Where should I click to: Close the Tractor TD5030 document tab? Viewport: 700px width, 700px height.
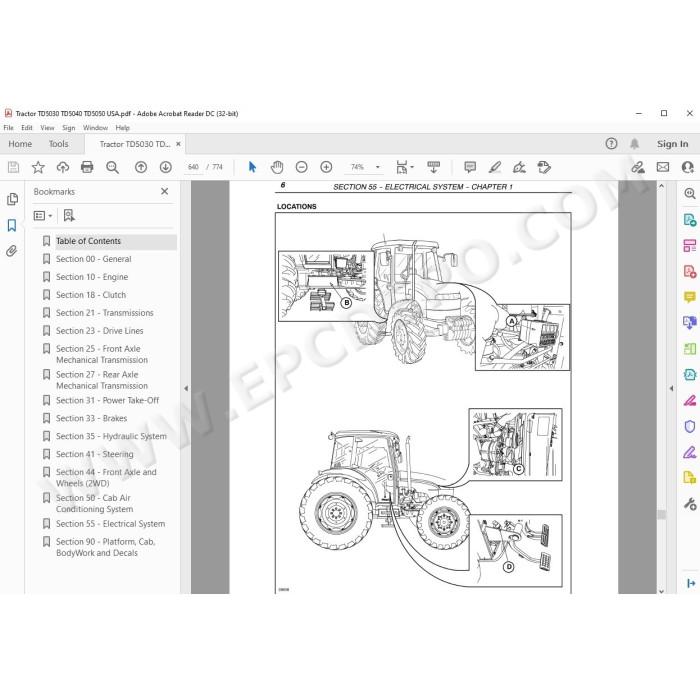(x=179, y=144)
